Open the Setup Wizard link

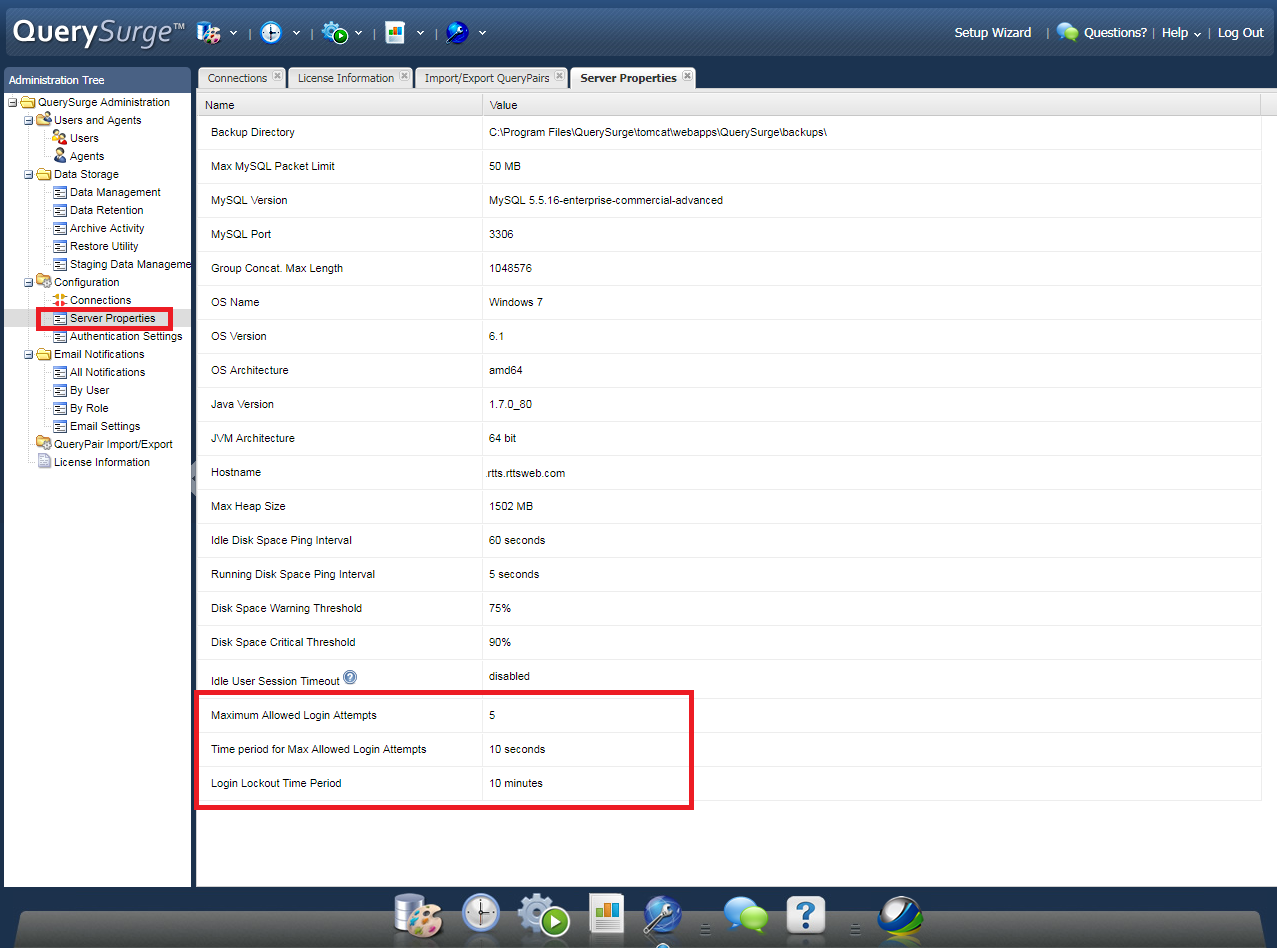992,33
